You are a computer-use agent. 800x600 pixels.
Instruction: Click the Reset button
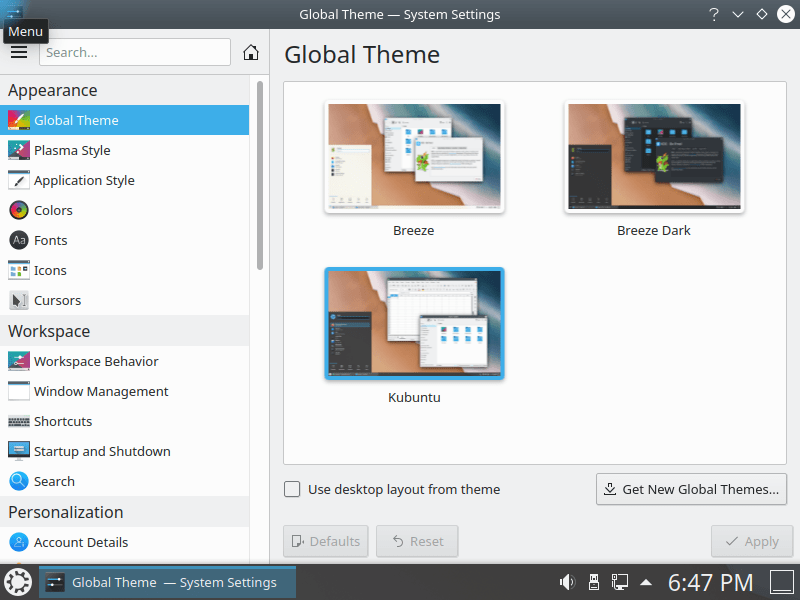(417, 541)
